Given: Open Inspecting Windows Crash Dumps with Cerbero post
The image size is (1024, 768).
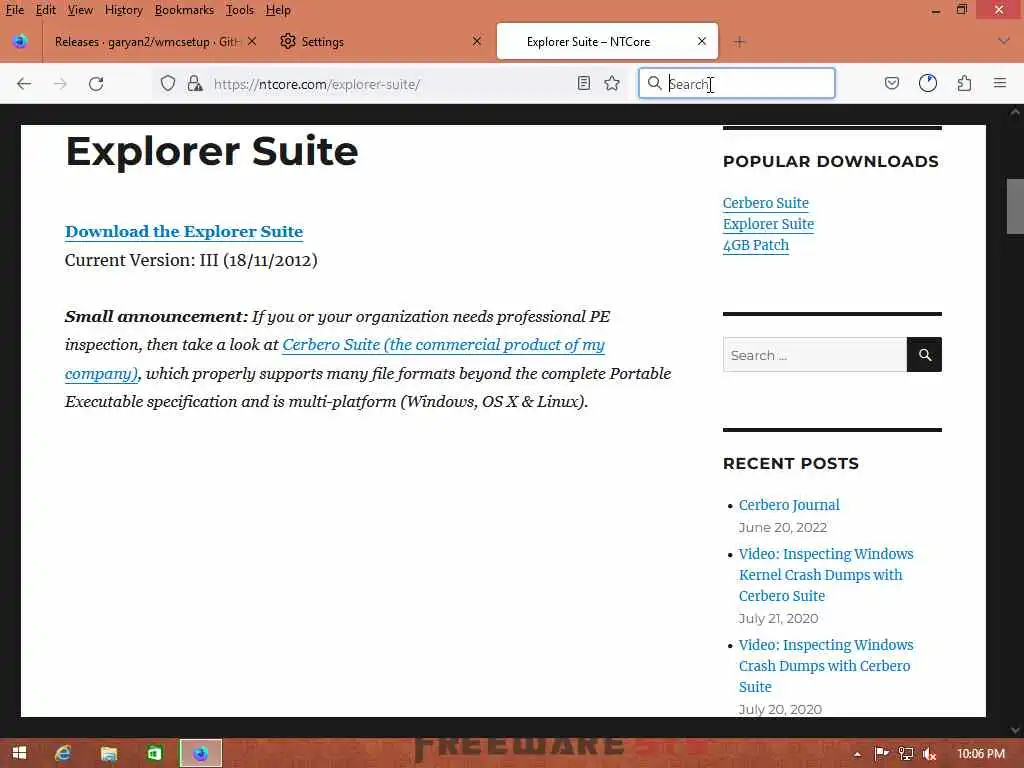Looking at the screenshot, I should pyautogui.click(x=826, y=665).
